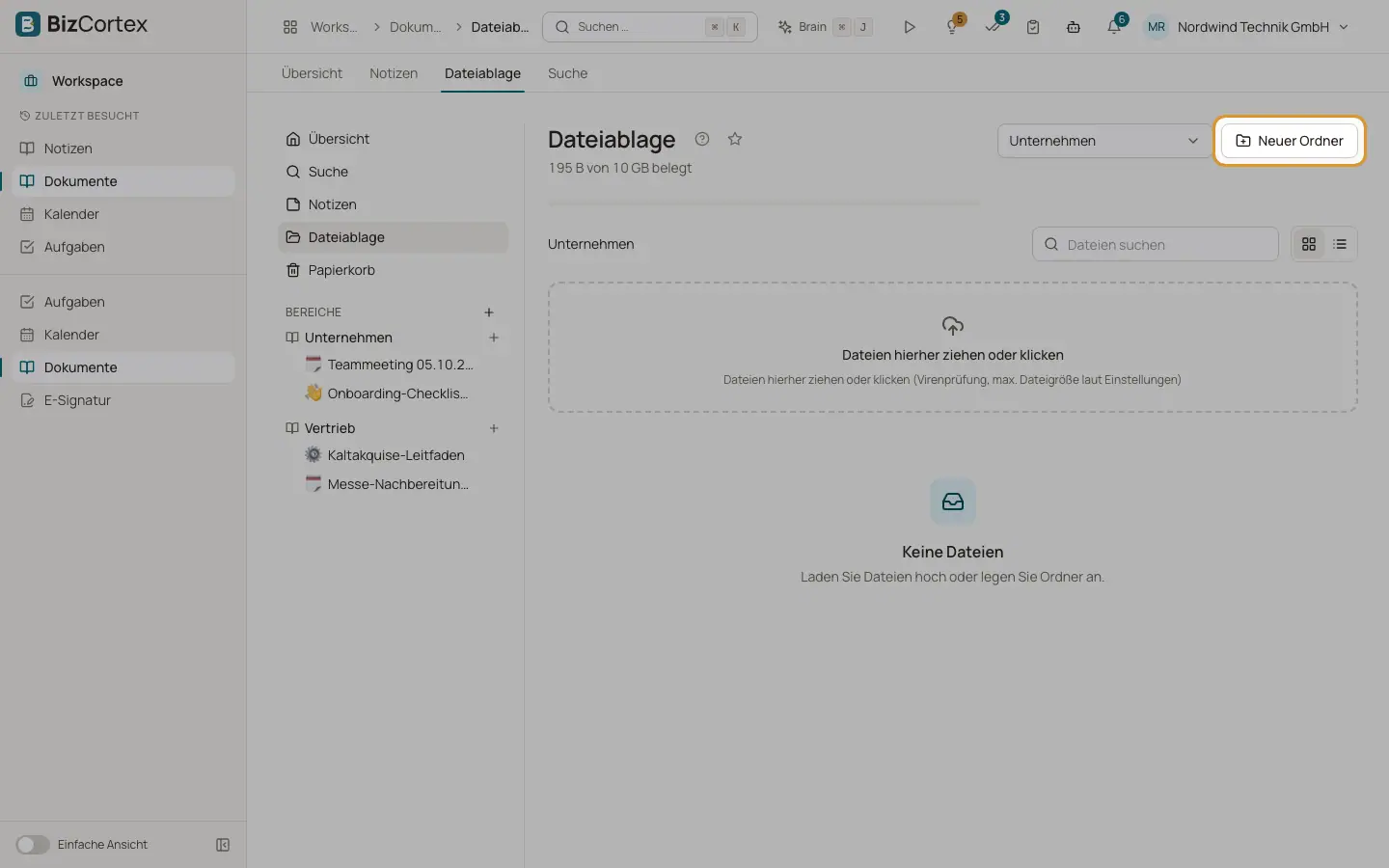Image resolution: width=1389 pixels, height=868 pixels.
Task: Toggle the Einfache Ansicht switch
Action: tap(32, 845)
